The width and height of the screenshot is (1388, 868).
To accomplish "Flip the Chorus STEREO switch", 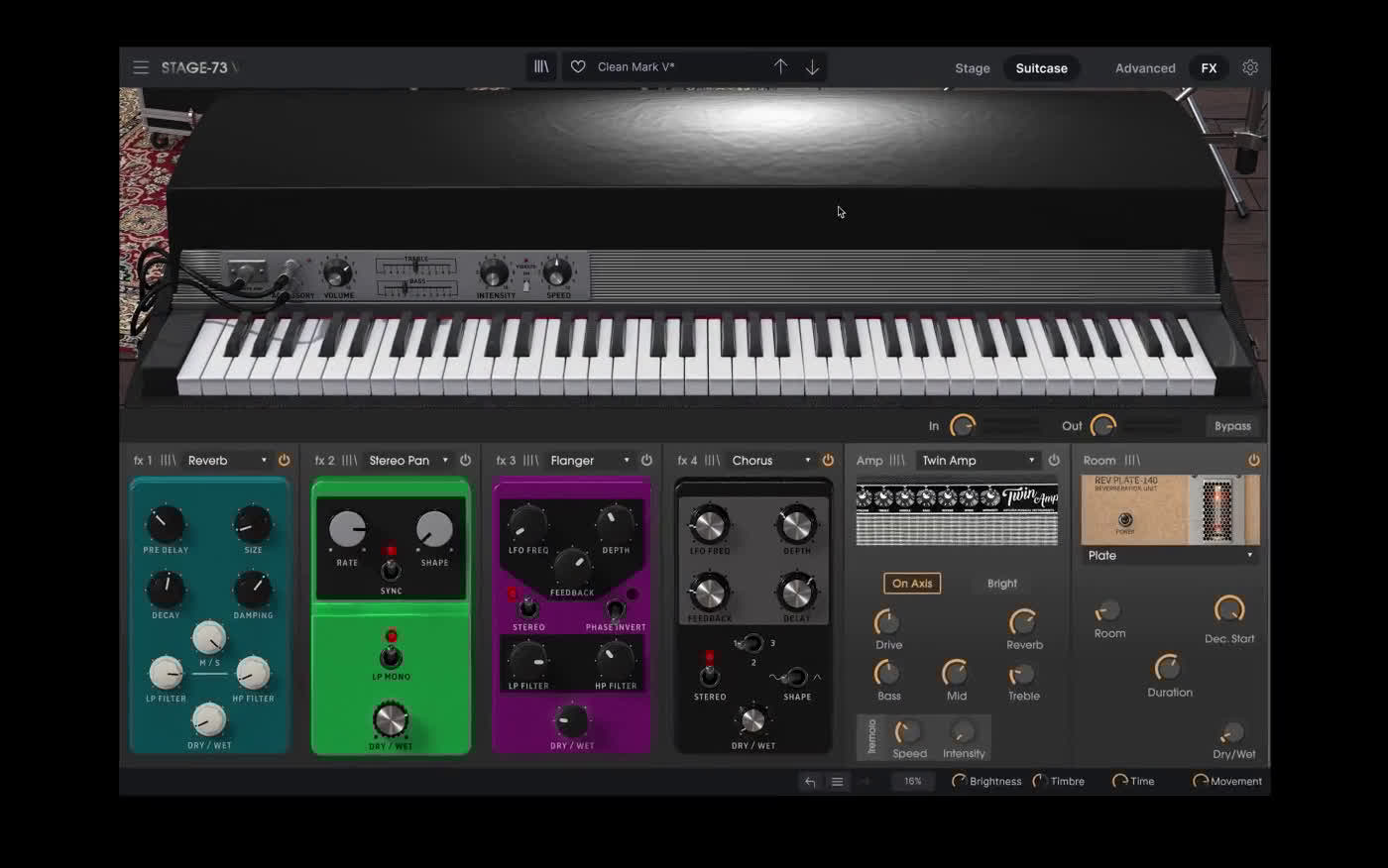I will pos(710,676).
